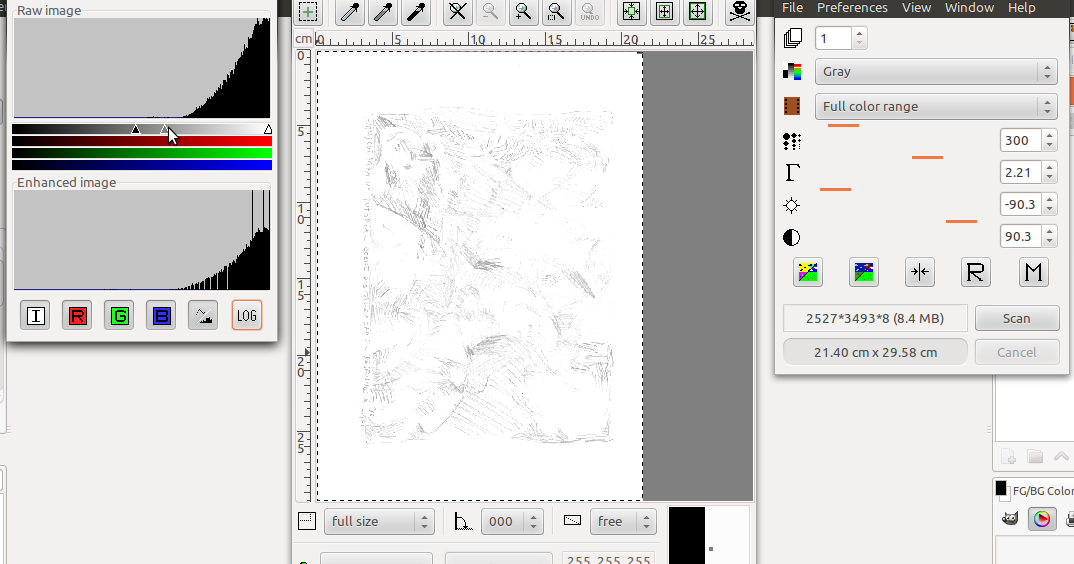Click the gamma 2.21 stepper arrows
Viewport: 1074px width, 564px height.
pos(1049,172)
